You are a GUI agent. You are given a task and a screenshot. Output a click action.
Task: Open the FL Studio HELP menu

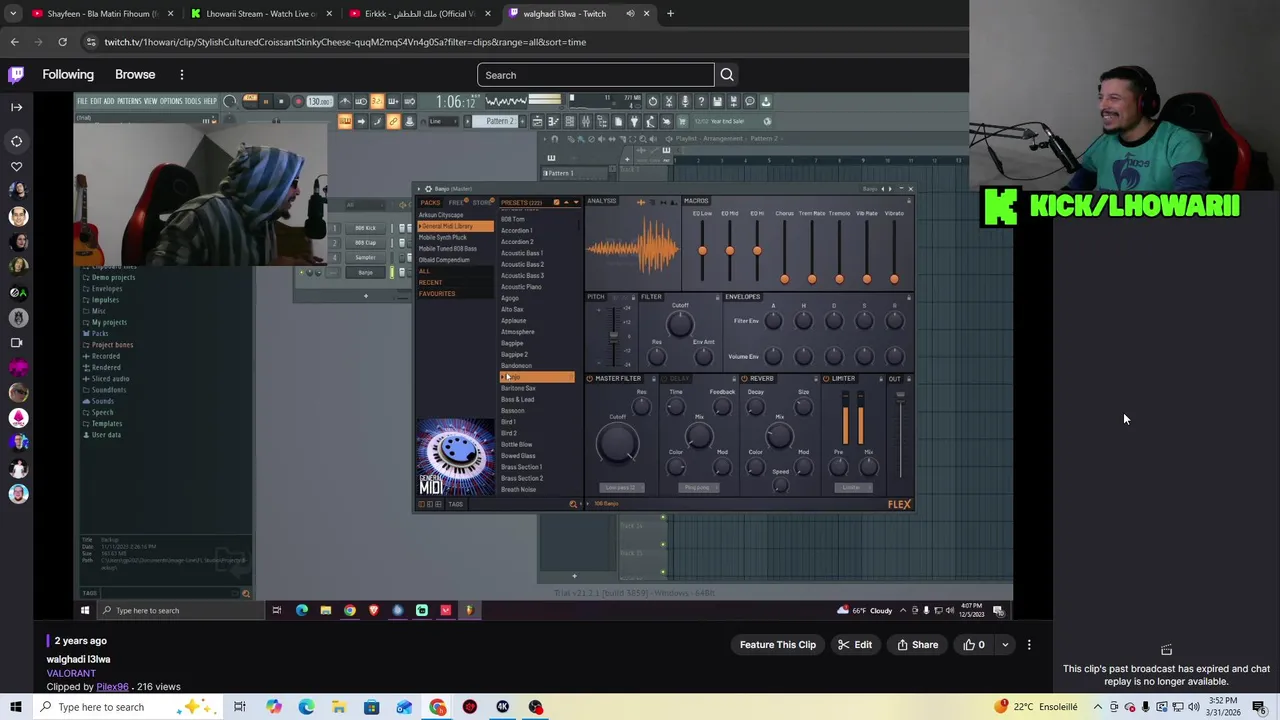[210, 101]
